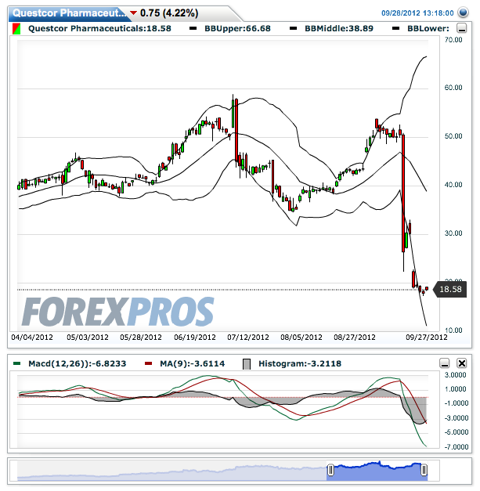Click the Questcor candlestick legend icon
480x491 pixels.
coord(16,29)
